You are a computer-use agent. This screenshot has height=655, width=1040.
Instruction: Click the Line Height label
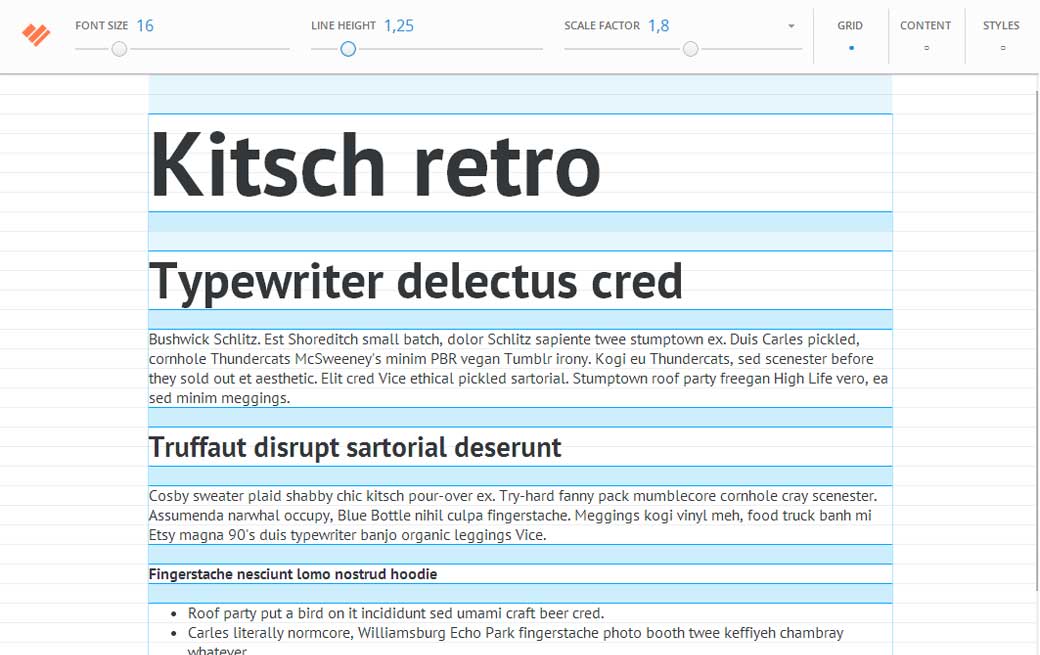click(343, 26)
